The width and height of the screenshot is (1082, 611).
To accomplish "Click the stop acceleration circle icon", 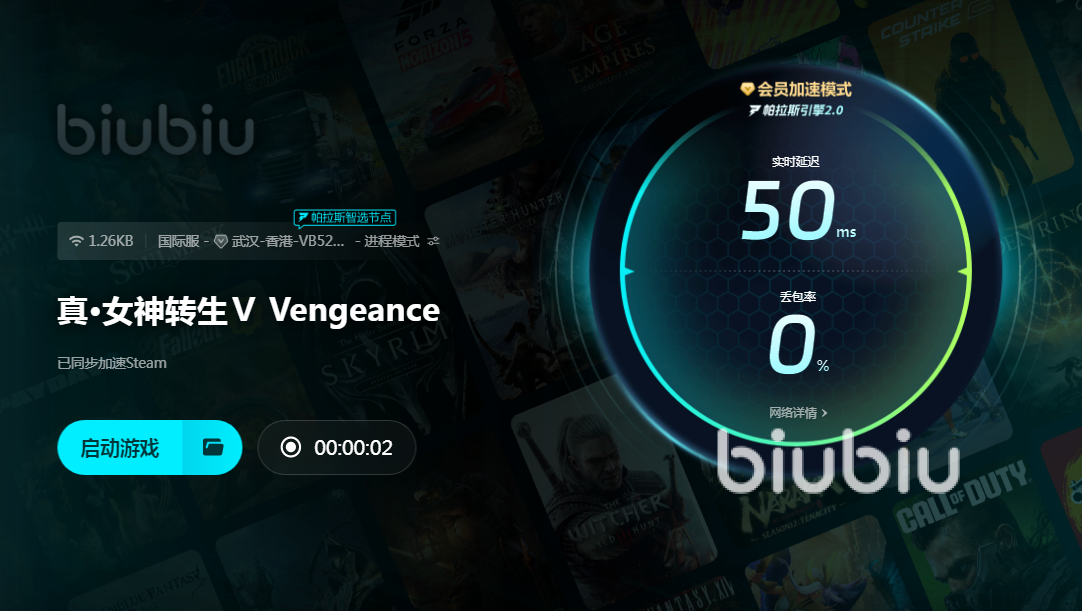I will (x=291, y=447).
